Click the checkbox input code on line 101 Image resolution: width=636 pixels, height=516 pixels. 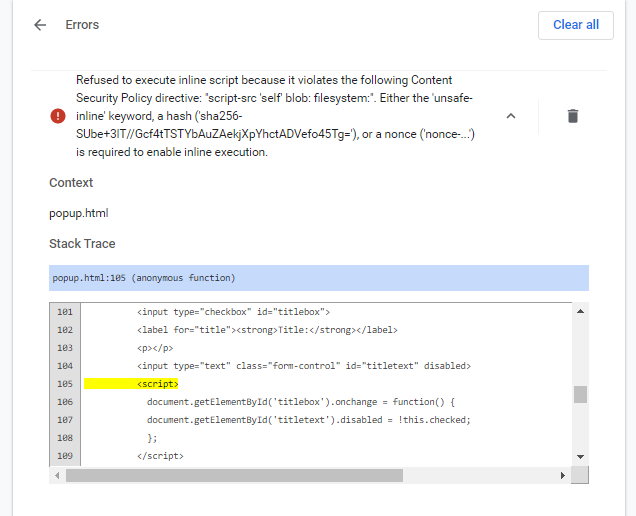234,312
